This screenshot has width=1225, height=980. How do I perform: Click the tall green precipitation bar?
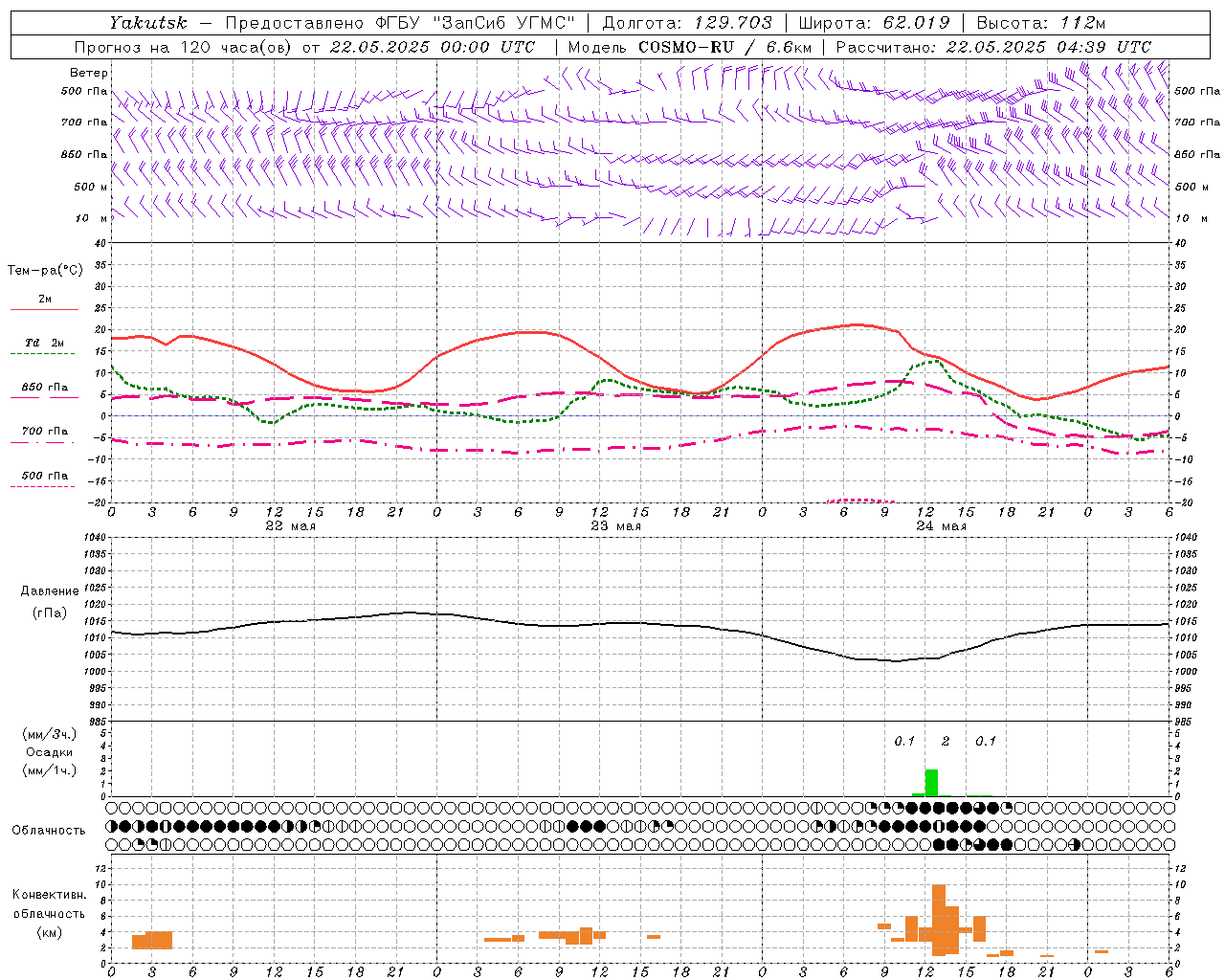click(931, 783)
